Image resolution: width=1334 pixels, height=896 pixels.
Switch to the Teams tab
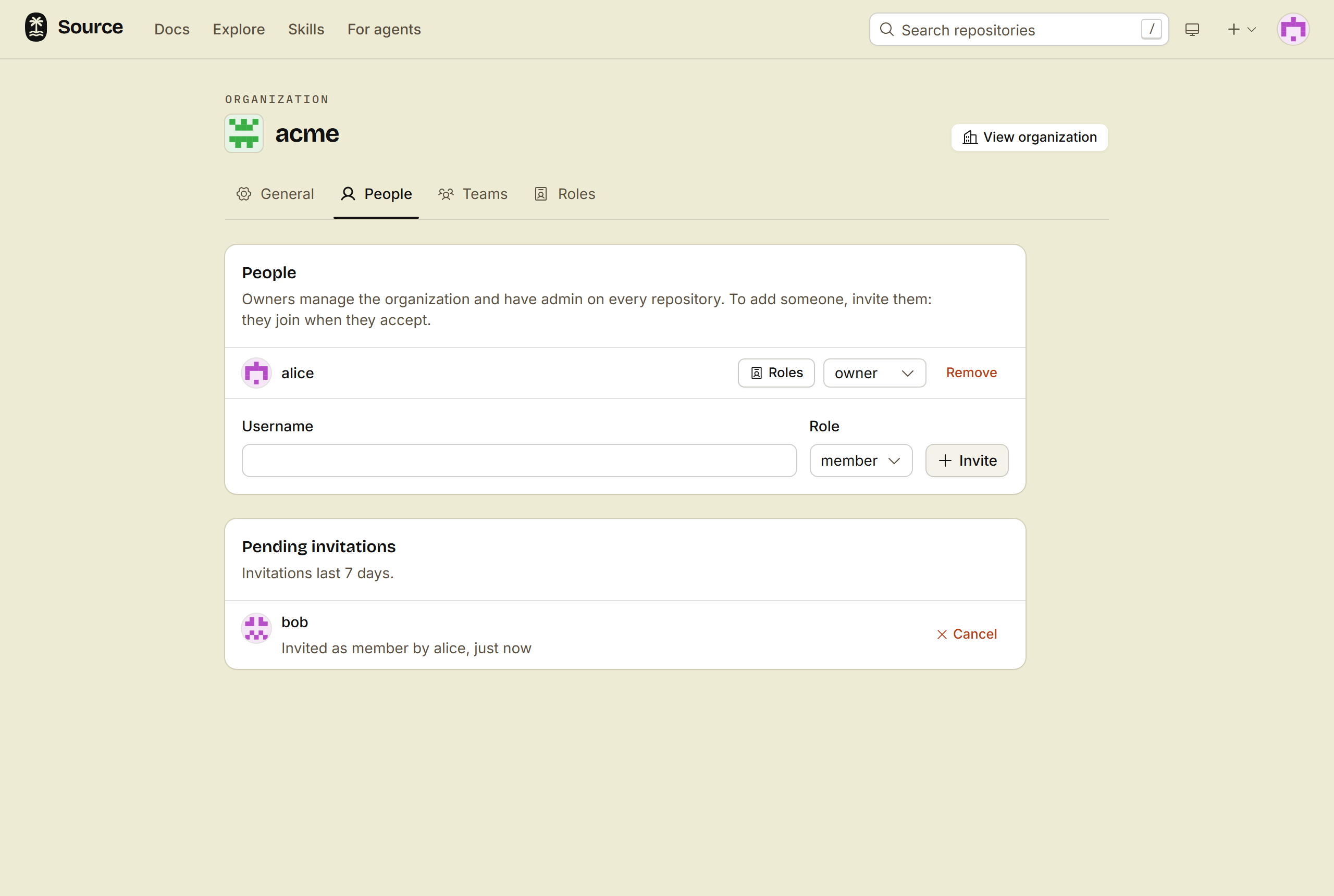pyautogui.click(x=473, y=194)
